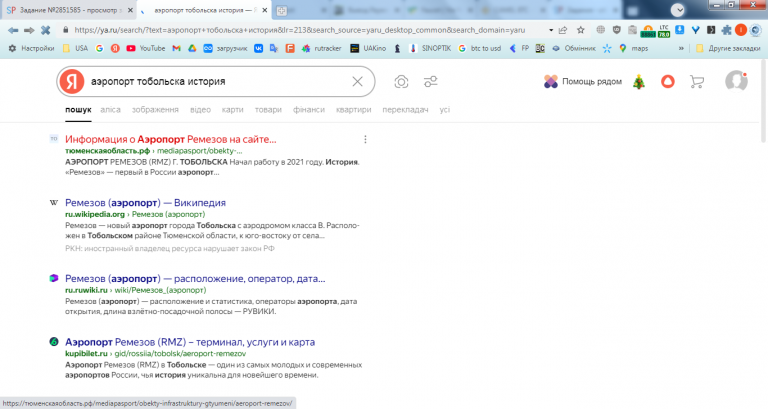Open the red Yandex bookmark icon
This screenshot has width=768, height=409.
pyautogui.click(x=115, y=48)
